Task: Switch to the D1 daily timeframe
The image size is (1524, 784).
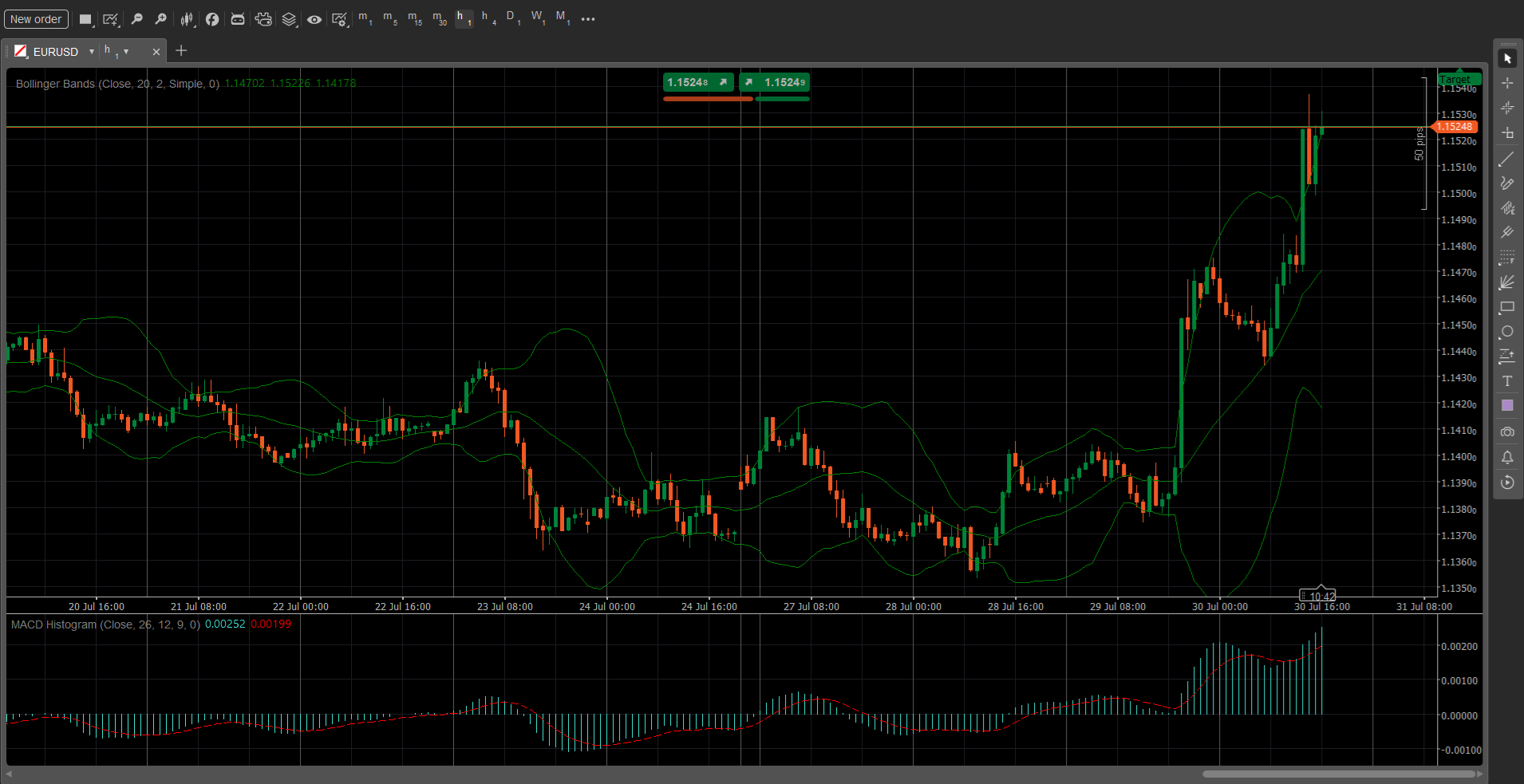Action: coord(513,18)
